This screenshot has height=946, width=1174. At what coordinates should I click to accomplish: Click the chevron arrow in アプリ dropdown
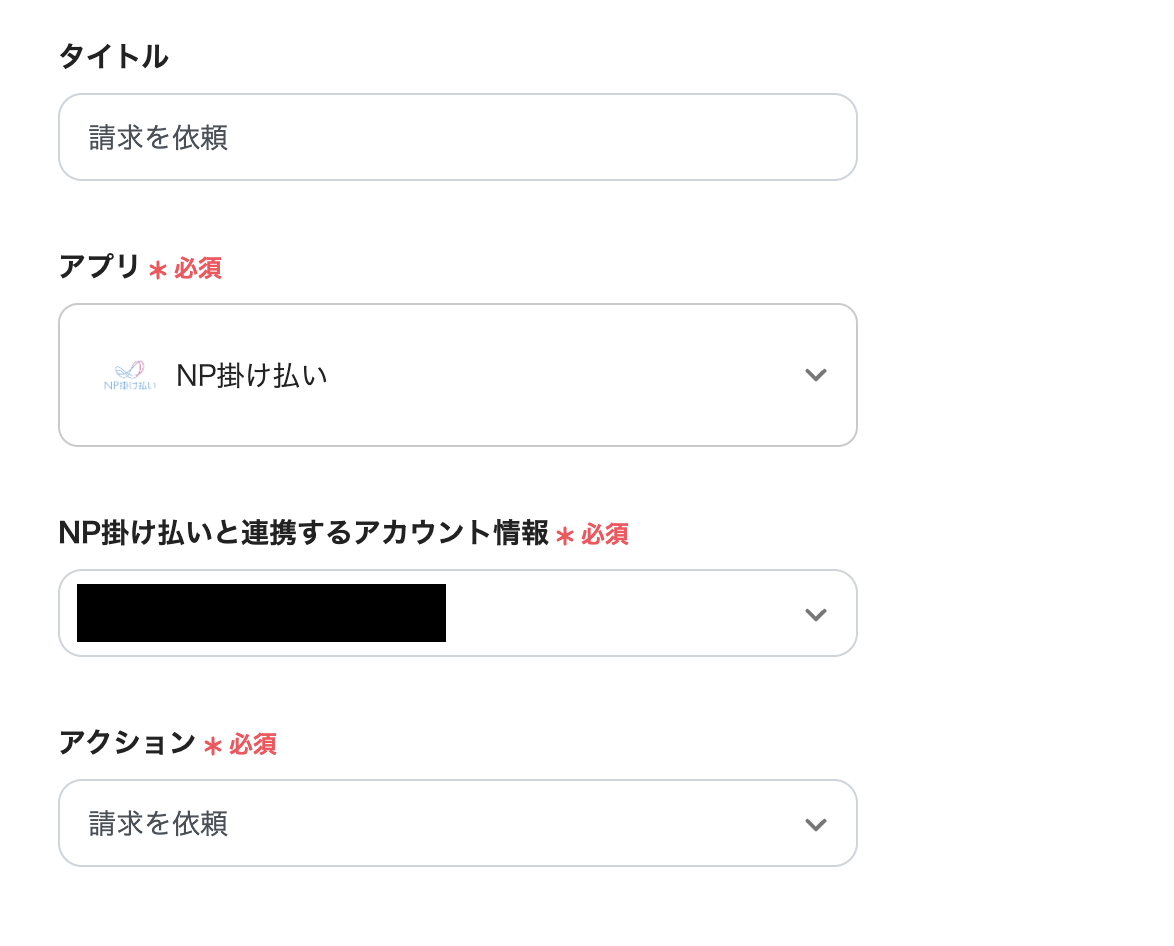(x=816, y=375)
